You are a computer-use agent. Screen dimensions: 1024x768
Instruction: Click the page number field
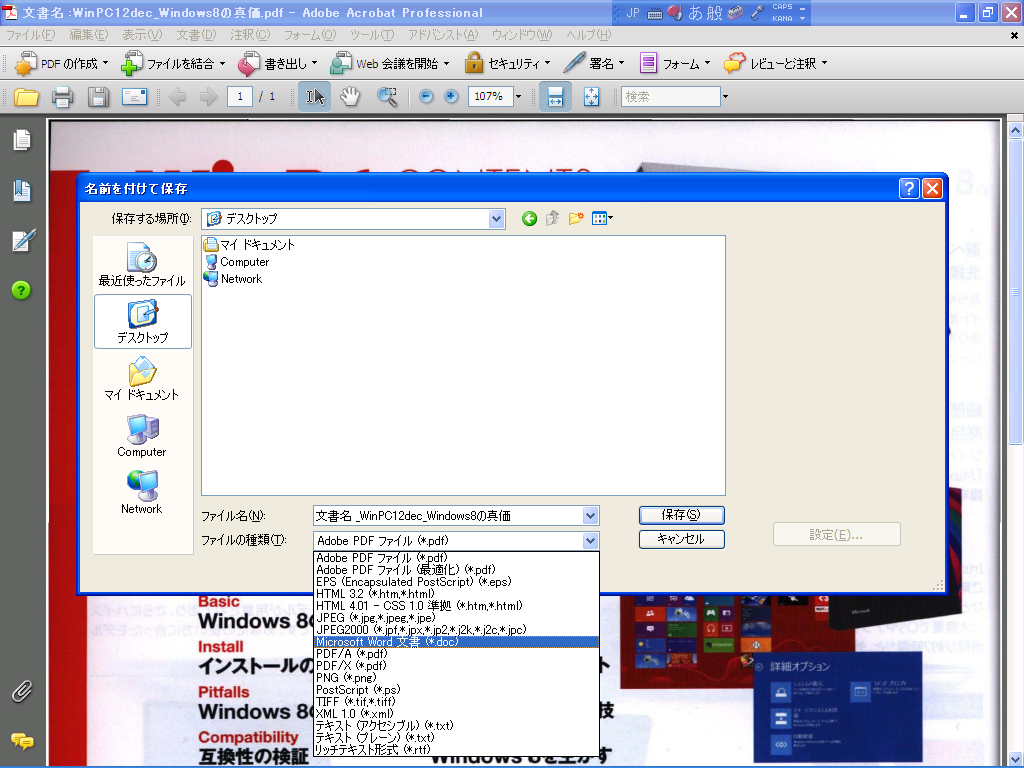point(240,97)
